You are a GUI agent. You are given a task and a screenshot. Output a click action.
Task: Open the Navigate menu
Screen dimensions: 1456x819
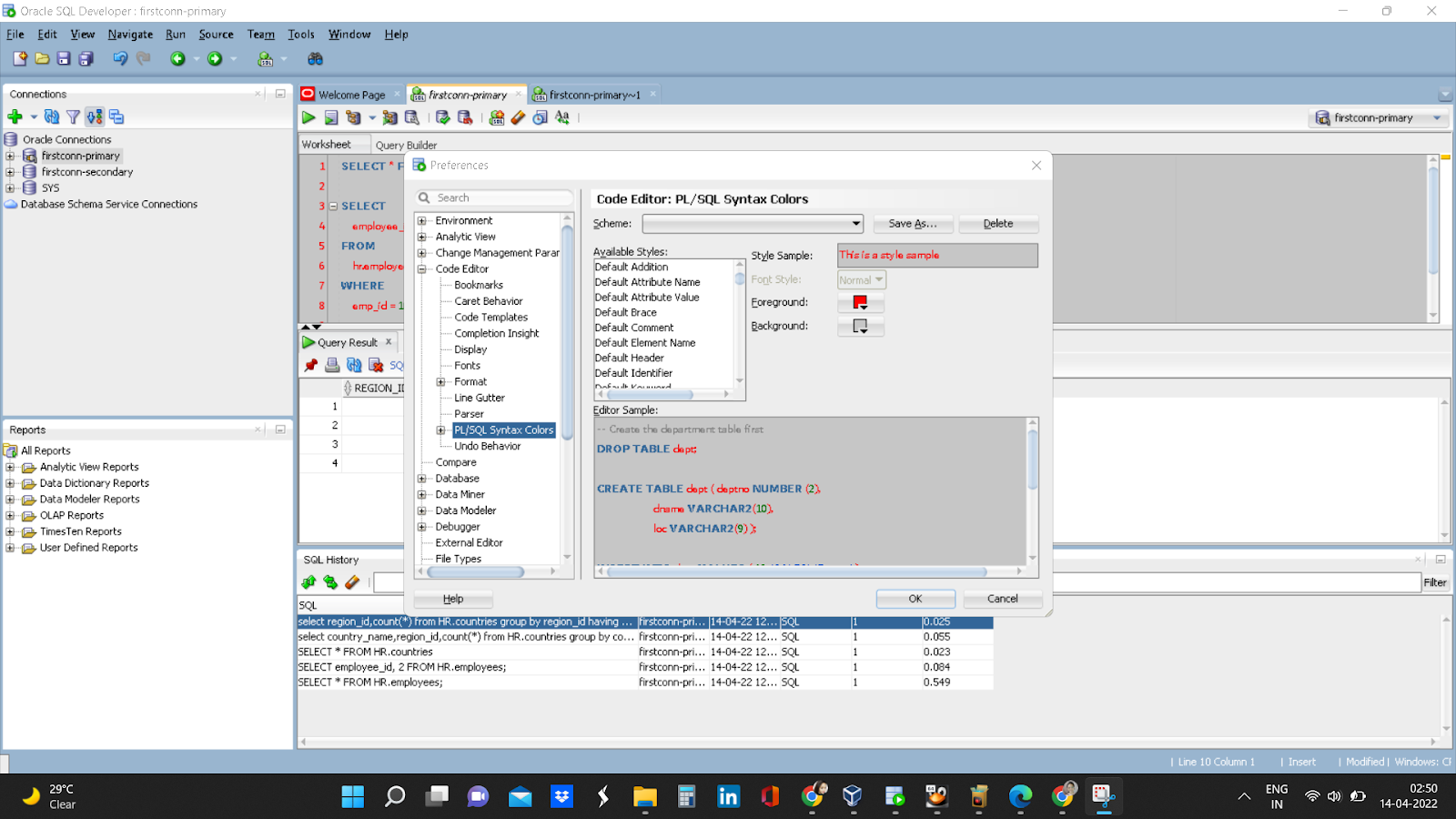[130, 35]
